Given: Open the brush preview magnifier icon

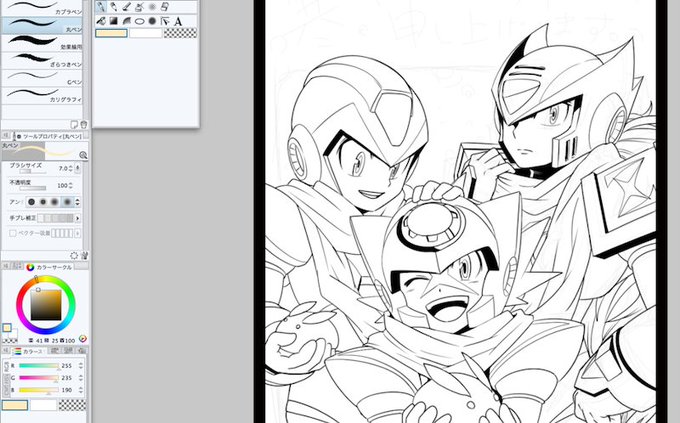Looking at the screenshot, I should coord(83,155).
